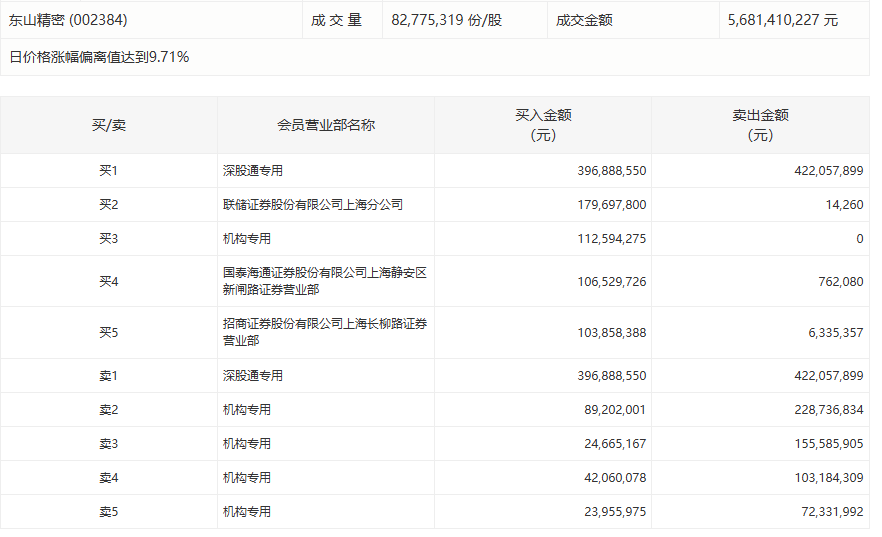Image resolution: width=882 pixels, height=537 pixels.
Task: Click the turnover value 5,681,410,227 元
Action: tap(783, 20)
